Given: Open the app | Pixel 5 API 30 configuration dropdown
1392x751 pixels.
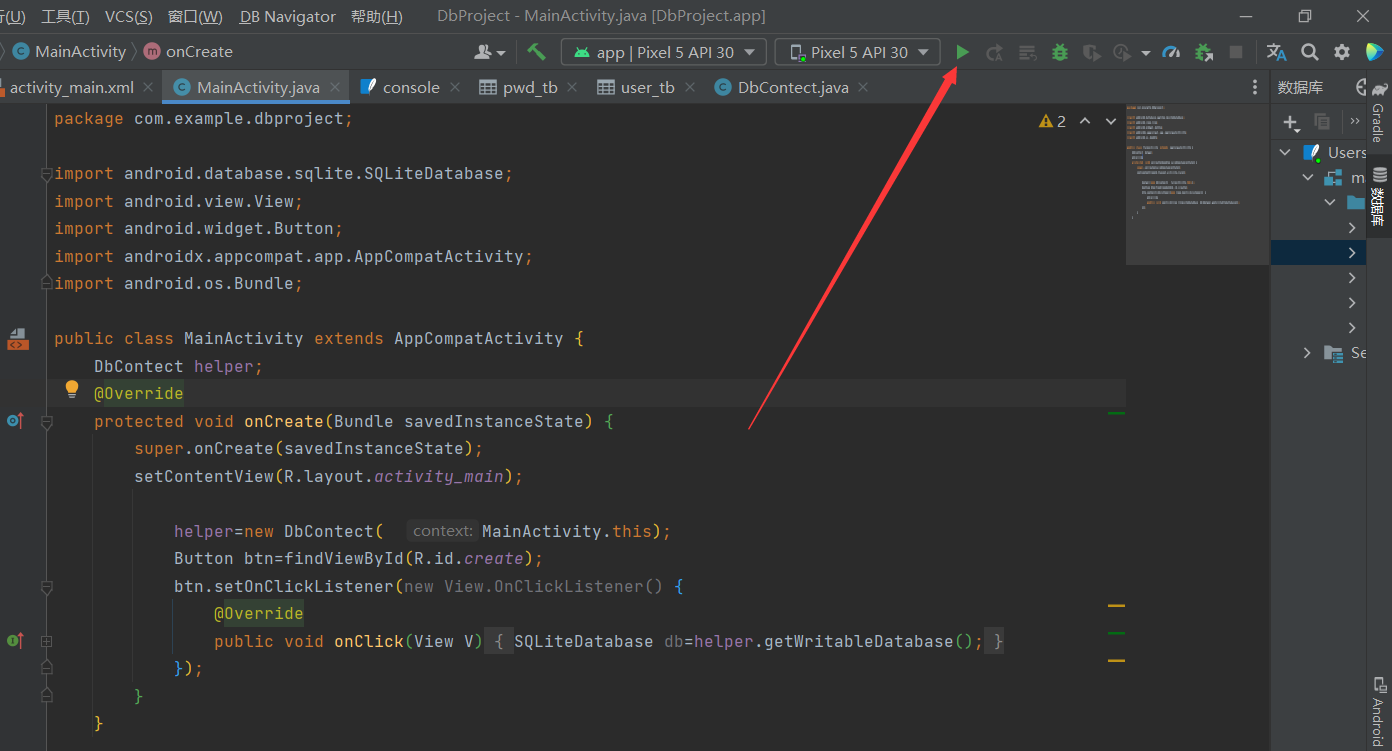Looking at the screenshot, I should coord(664,52).
